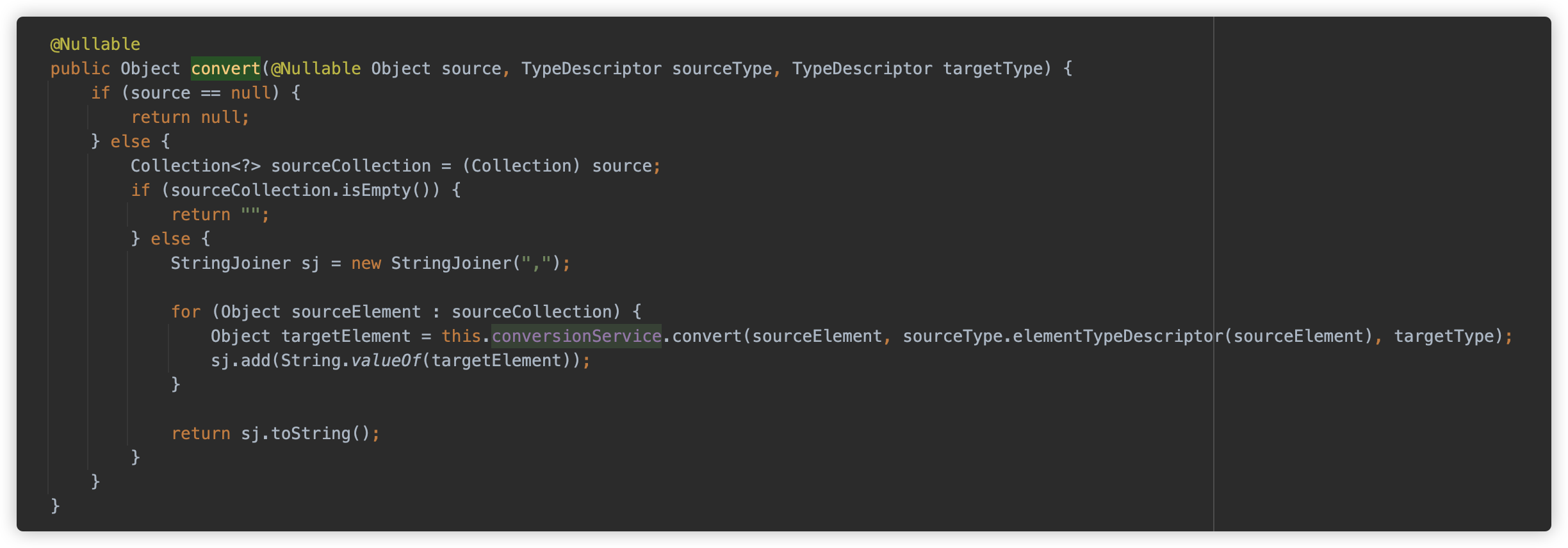
Task: Click the 'return null;' statement
Action: tap(190, 117)
